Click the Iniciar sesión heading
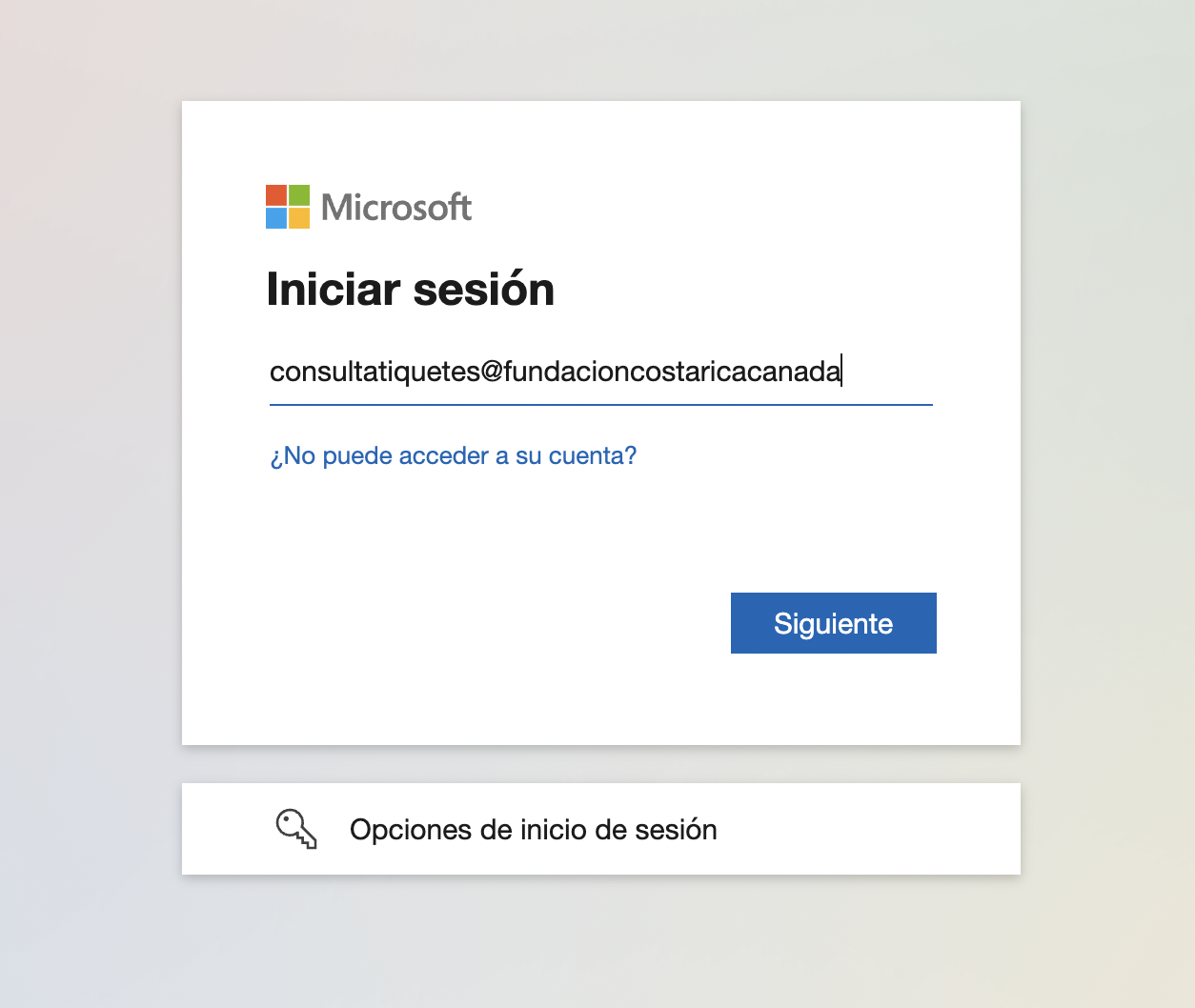The width and height of the screenshot is (1195, 1008). (411, 290)
